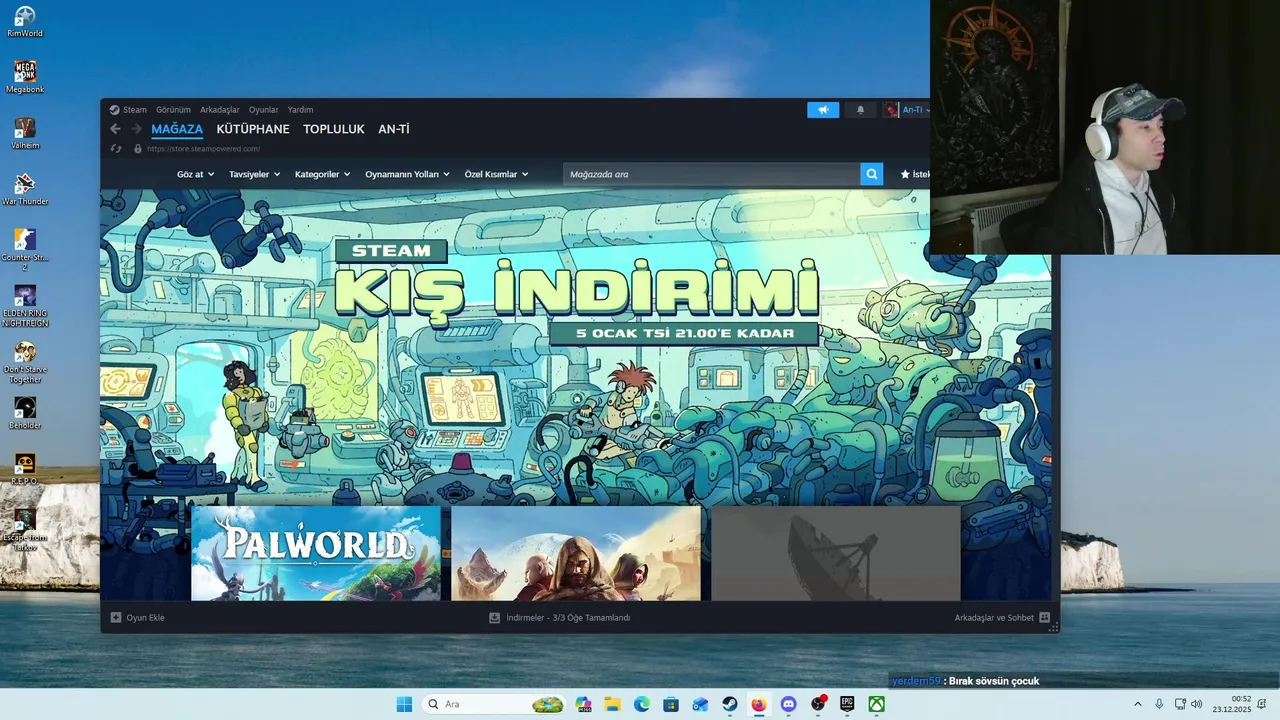Show hidden system tray icons
The height and width of the screenshot is (720, 1280).
(x=1137, y=704)
